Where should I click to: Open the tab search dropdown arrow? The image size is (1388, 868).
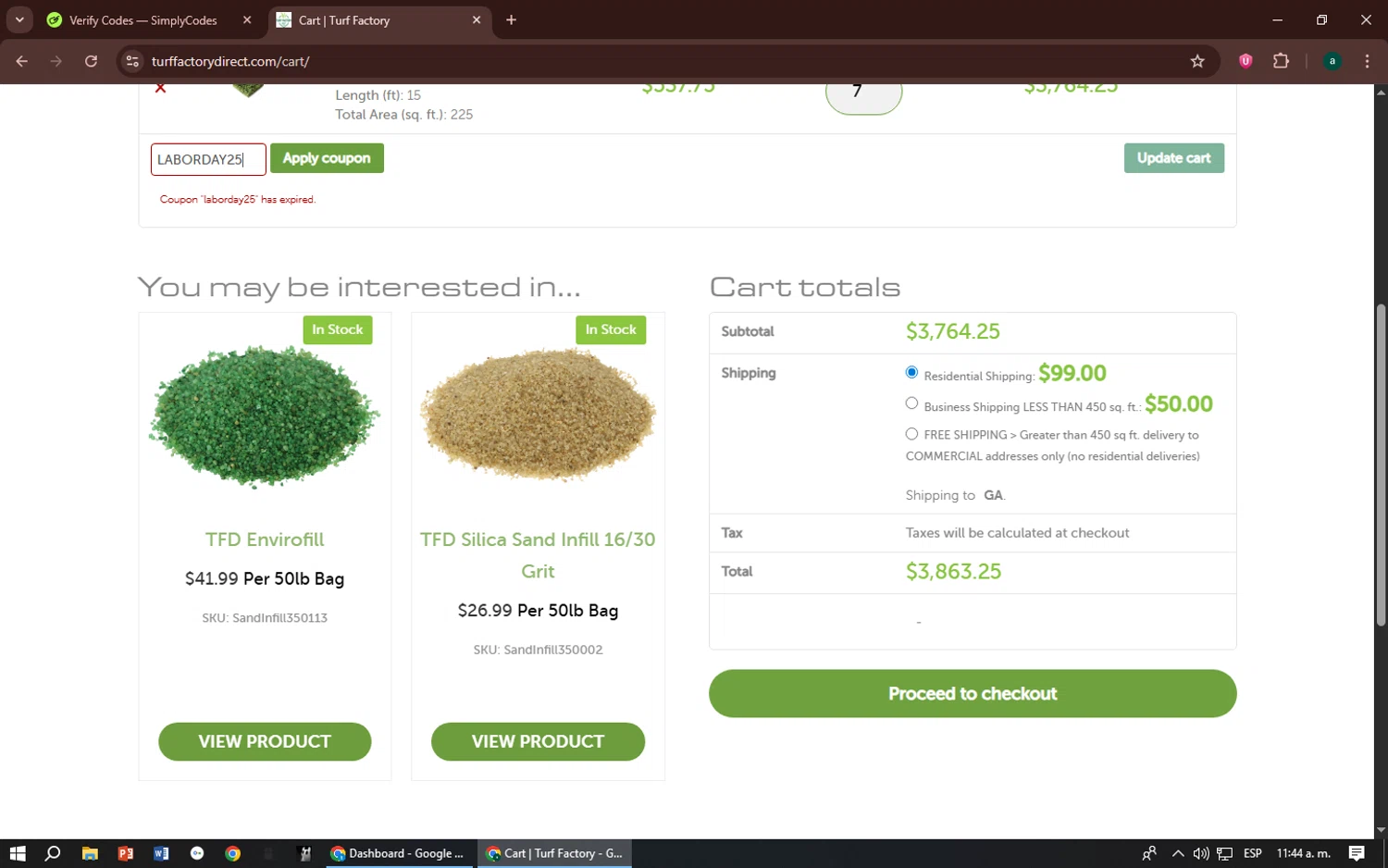click(19, 19)
